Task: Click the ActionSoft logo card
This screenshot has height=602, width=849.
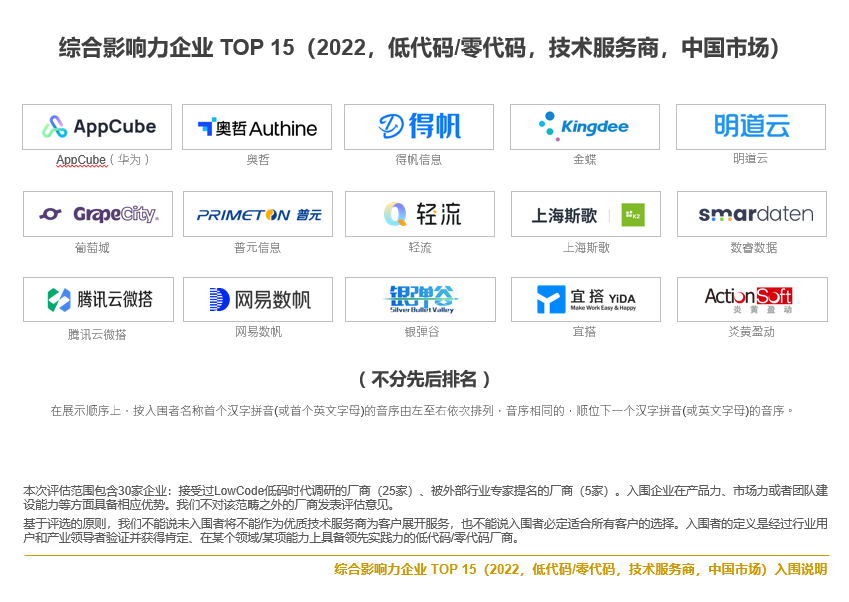Action: pyautogui.click(x=753, y=299)
